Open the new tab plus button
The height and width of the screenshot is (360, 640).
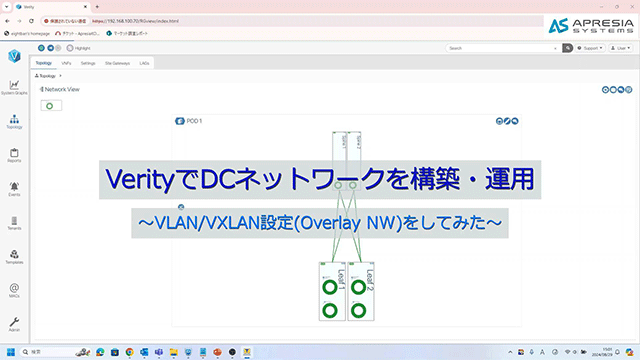pyautogui.click(x=97, y=7)
